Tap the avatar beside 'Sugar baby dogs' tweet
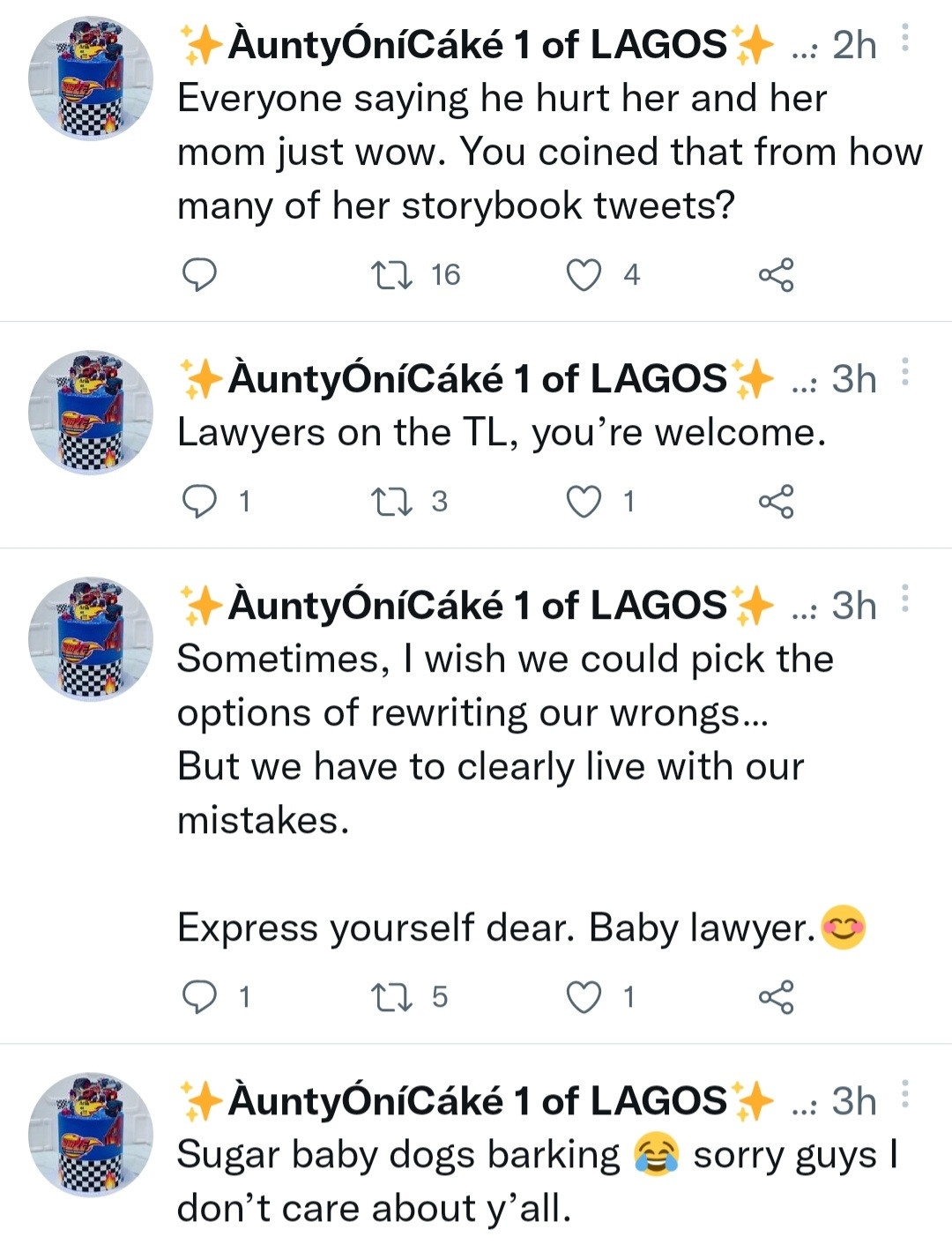 (x=91, y=1135)
